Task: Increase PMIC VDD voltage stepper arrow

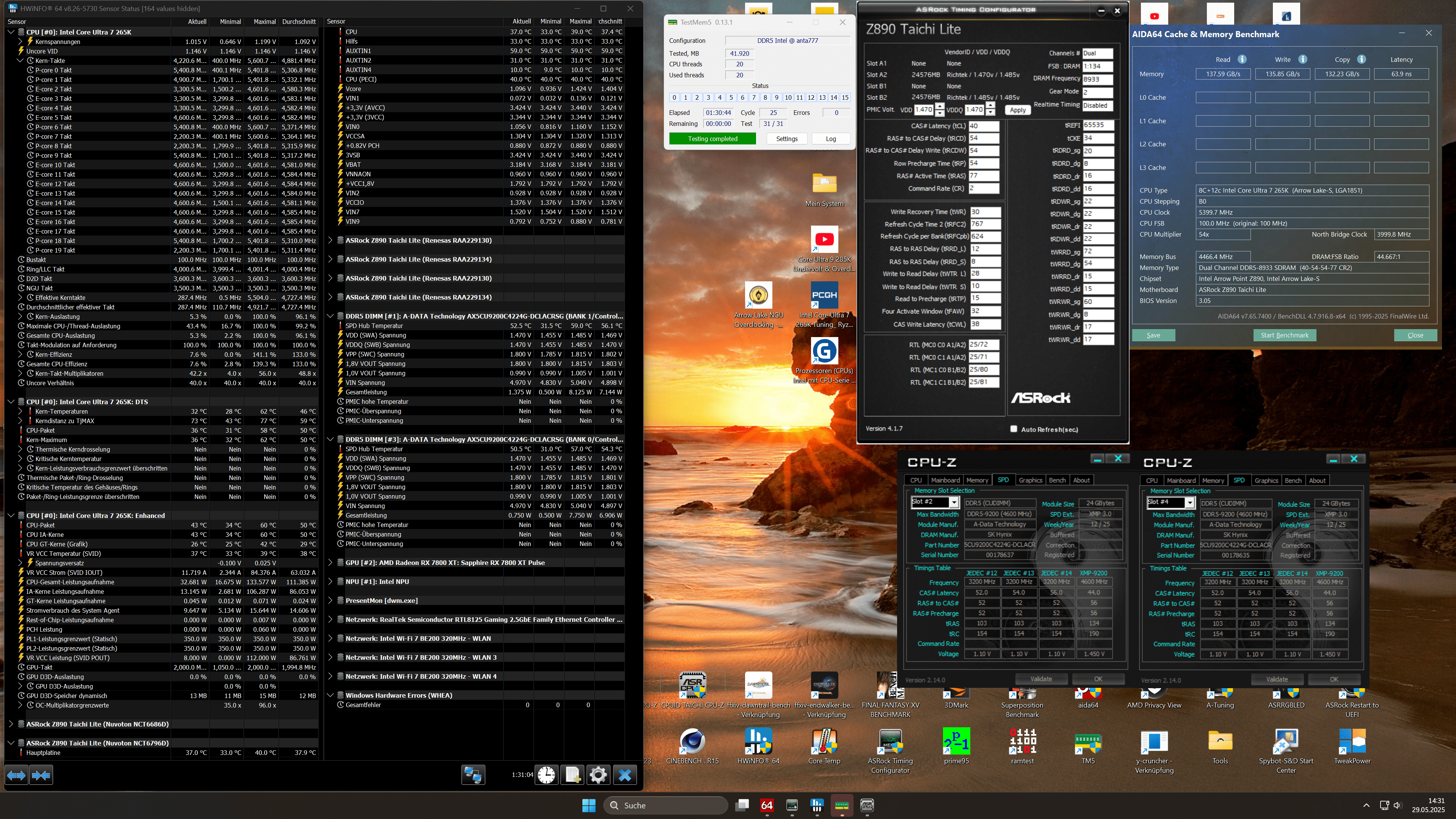Action: pos(940,106)
